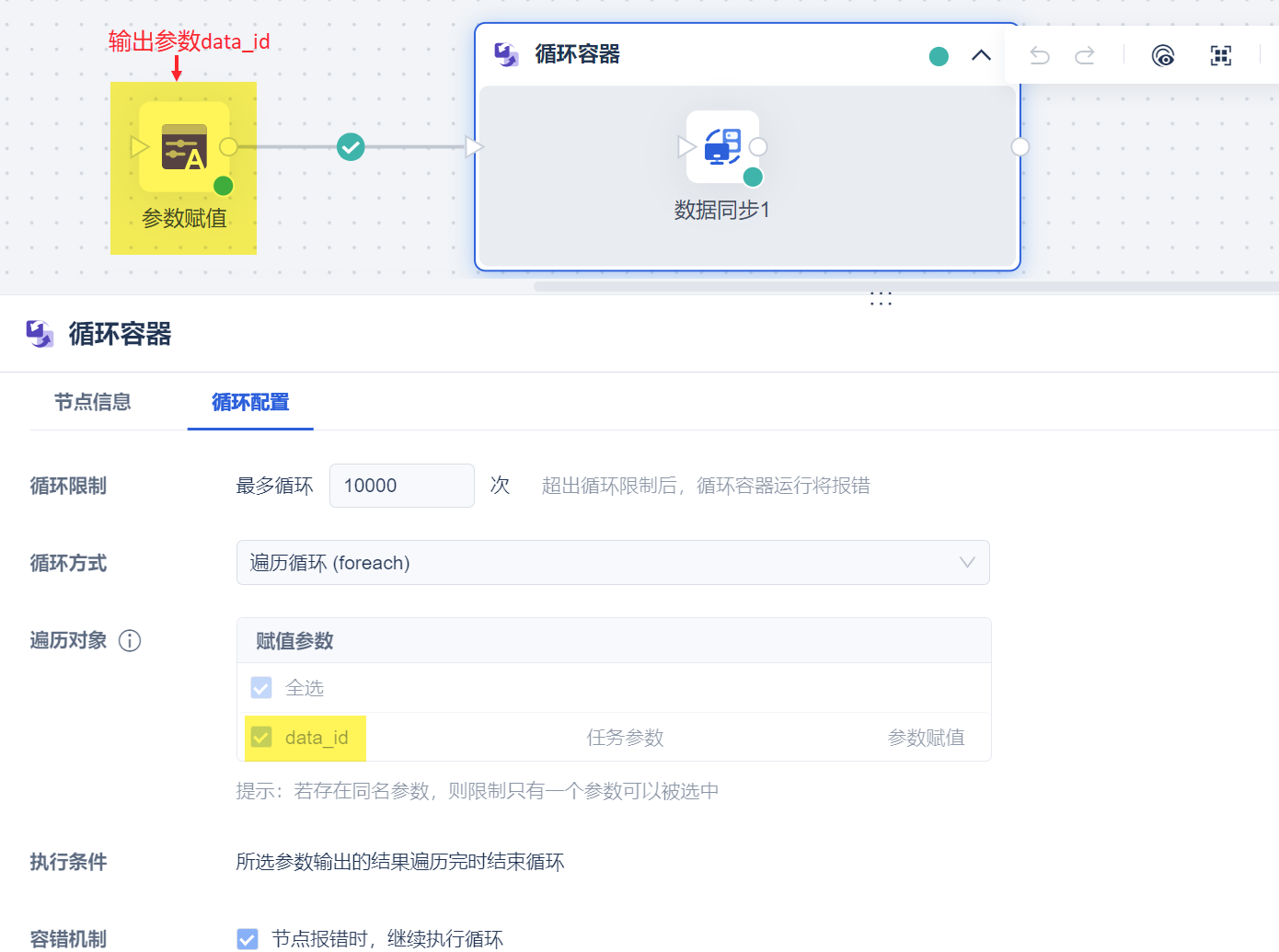Click the fit-to-screen toolbar icon
The image size is (1279, 952).
1221,56
